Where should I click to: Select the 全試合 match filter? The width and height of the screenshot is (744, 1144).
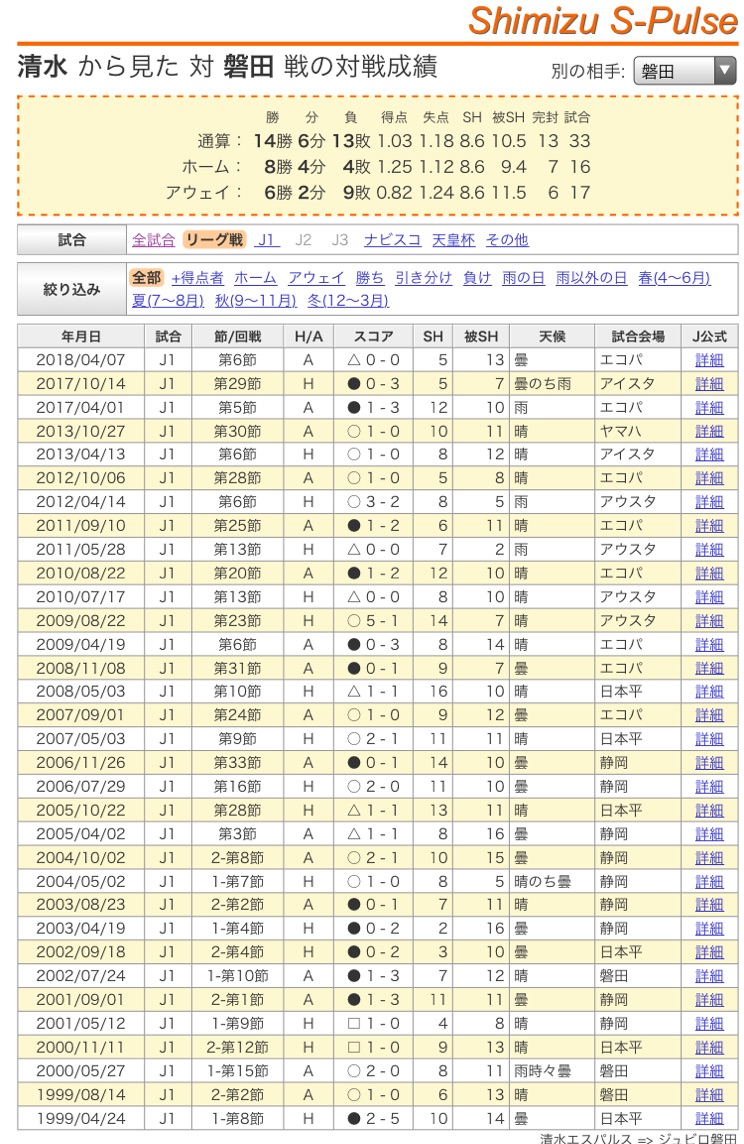[x=153, y=240]
